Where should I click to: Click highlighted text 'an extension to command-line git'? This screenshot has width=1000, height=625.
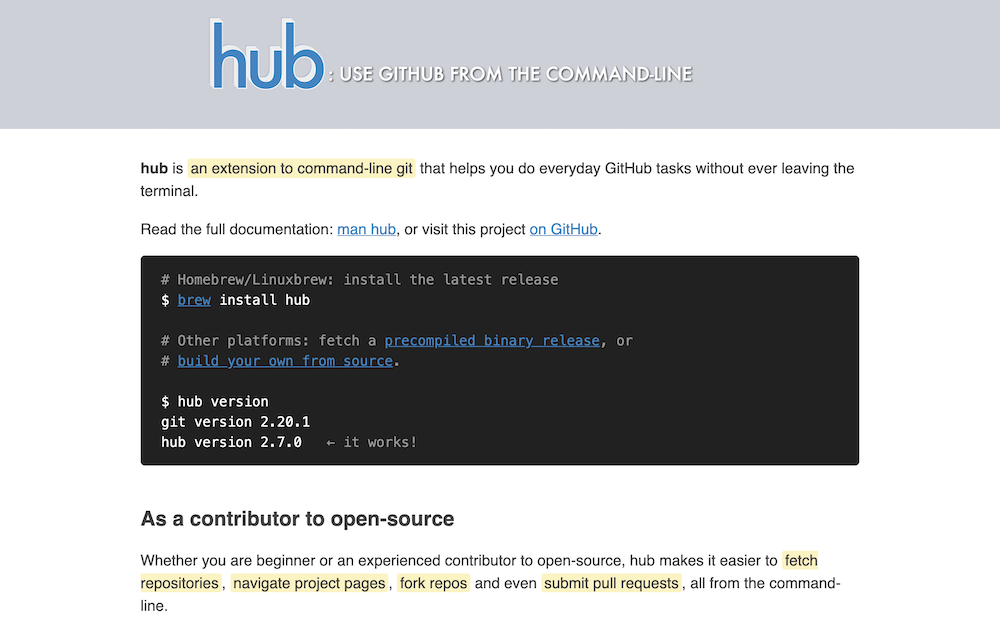pyautogui.click(x=301, y=168)
